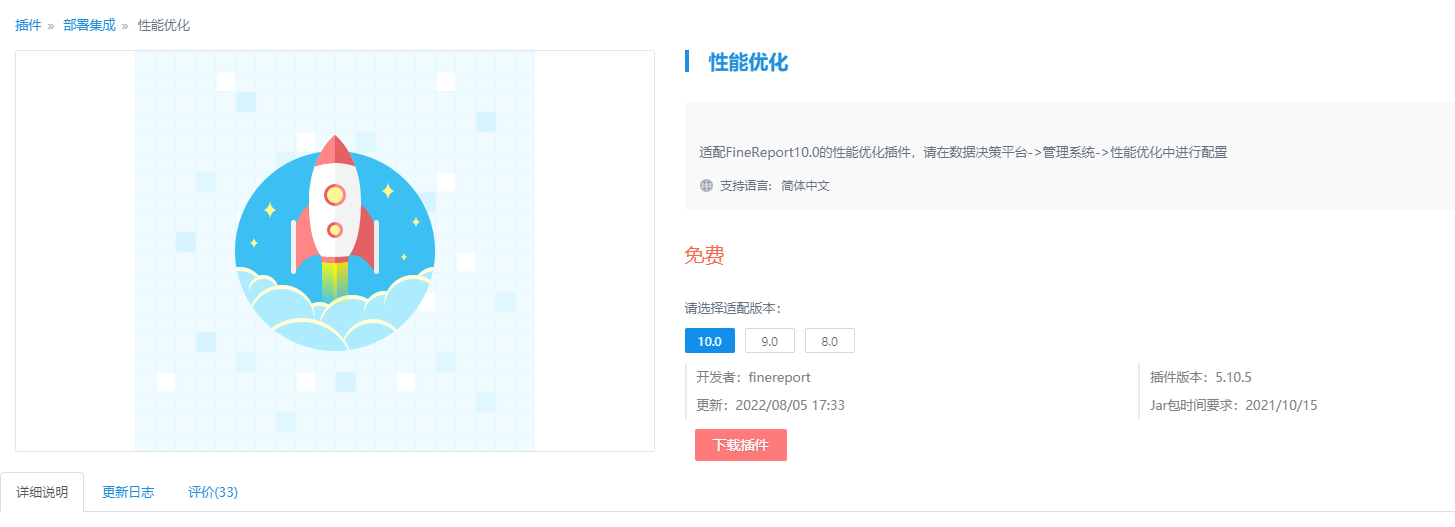Select the 9.0 version option

click(770, 341)
